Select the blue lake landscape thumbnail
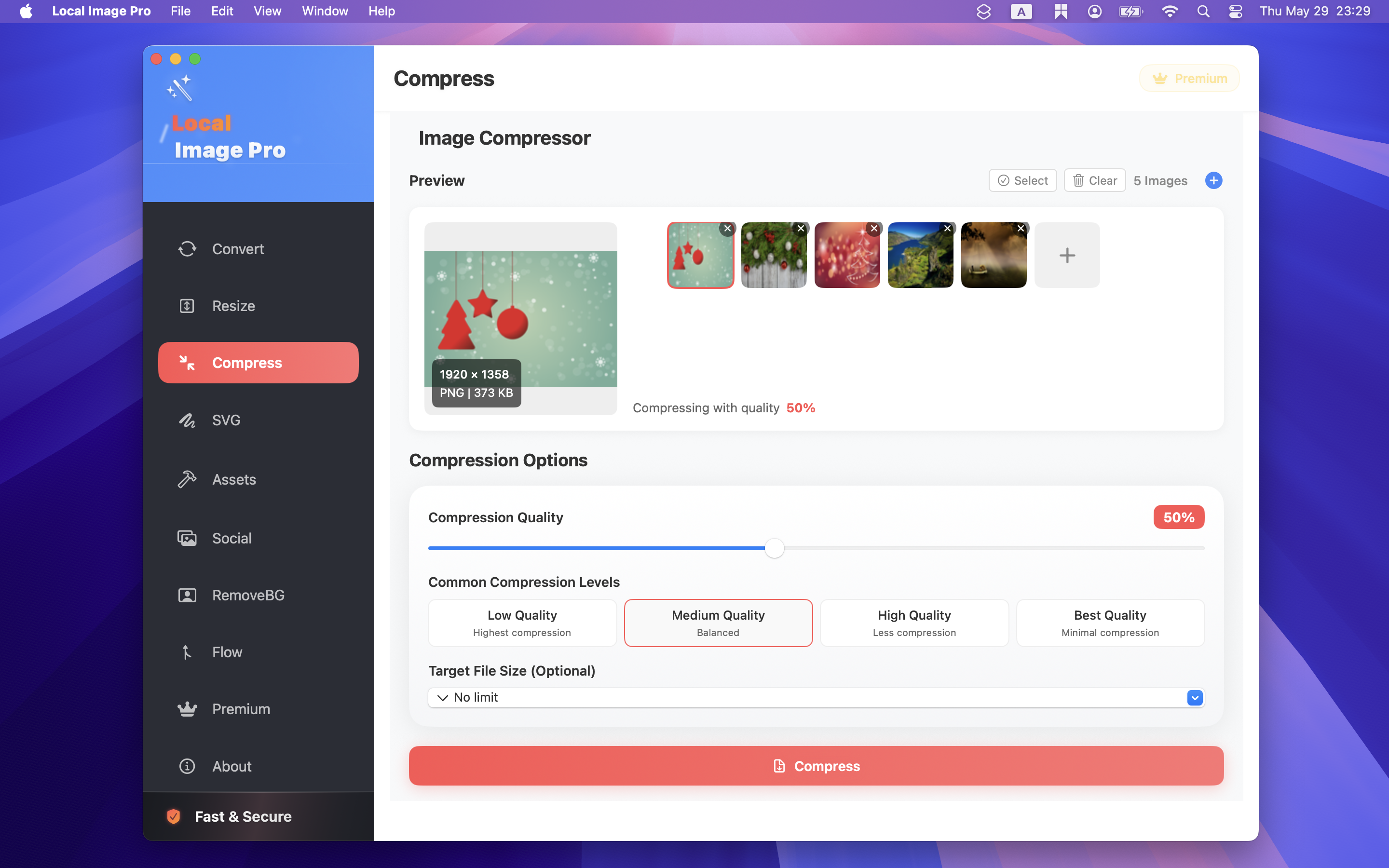1389x868 pixels. click(x=920, y=255)
